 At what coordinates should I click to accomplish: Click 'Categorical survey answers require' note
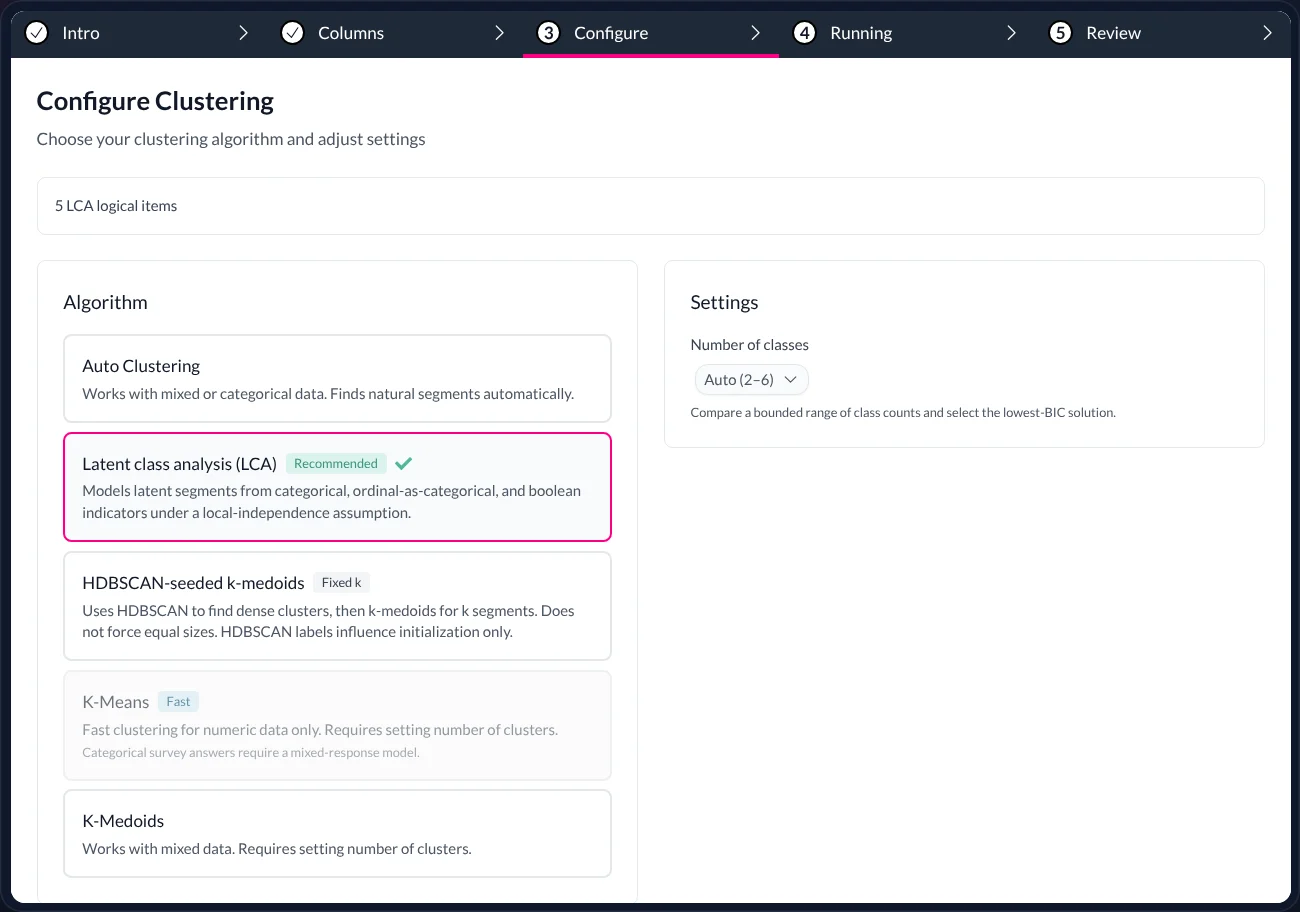(x=251, y=753)
